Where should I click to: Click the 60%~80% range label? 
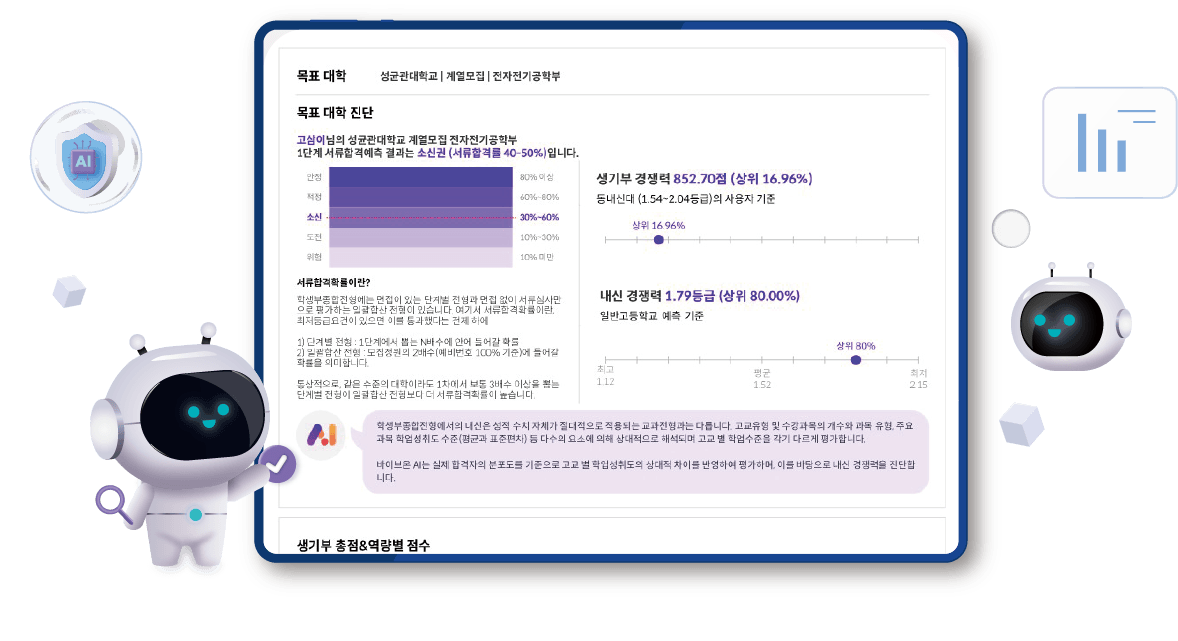pos(539,197)
